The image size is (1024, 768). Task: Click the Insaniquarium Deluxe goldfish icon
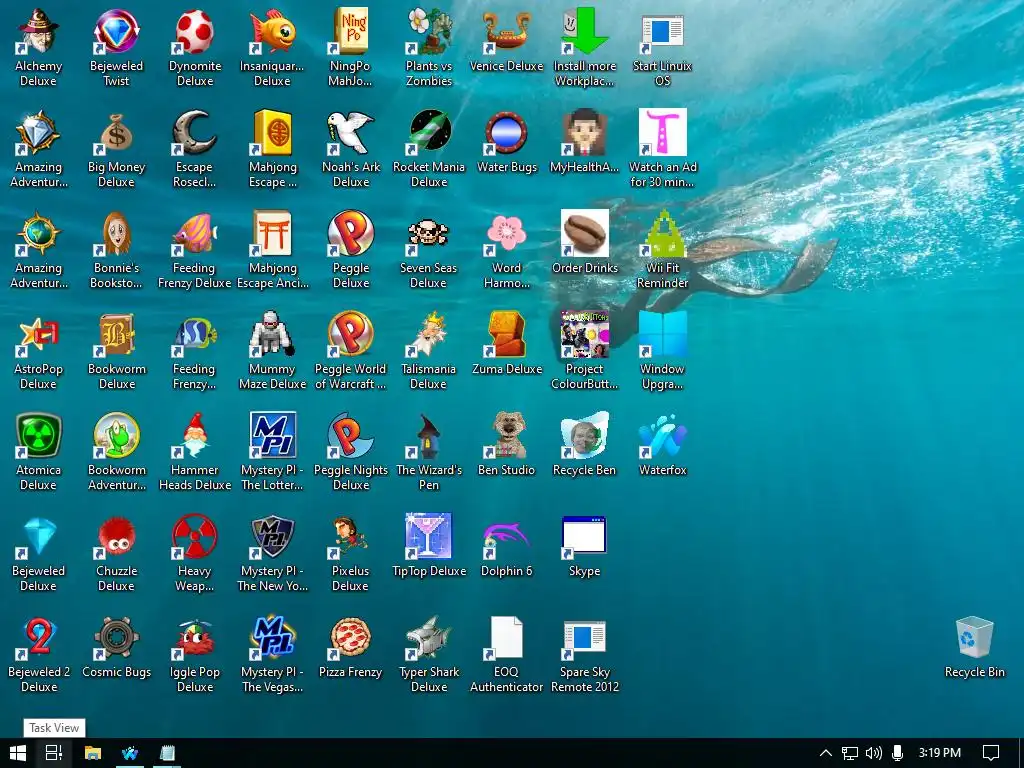point(272,31)
